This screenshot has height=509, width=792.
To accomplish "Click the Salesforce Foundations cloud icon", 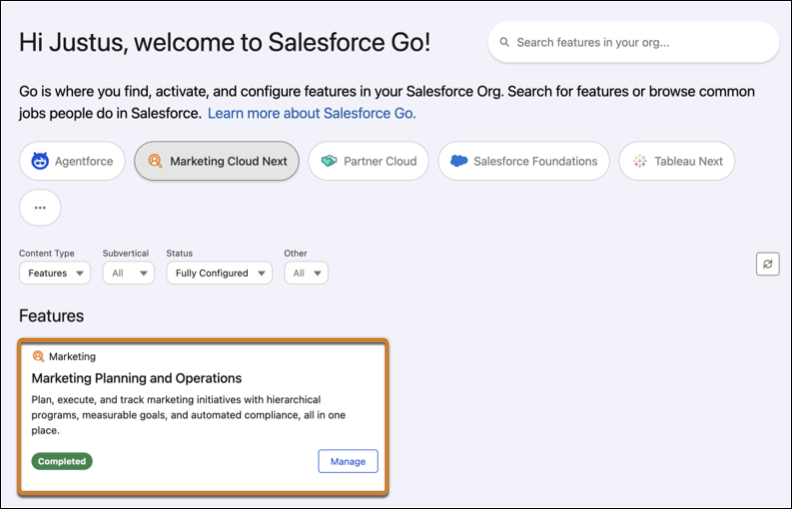I will click(x=459, y=161).
